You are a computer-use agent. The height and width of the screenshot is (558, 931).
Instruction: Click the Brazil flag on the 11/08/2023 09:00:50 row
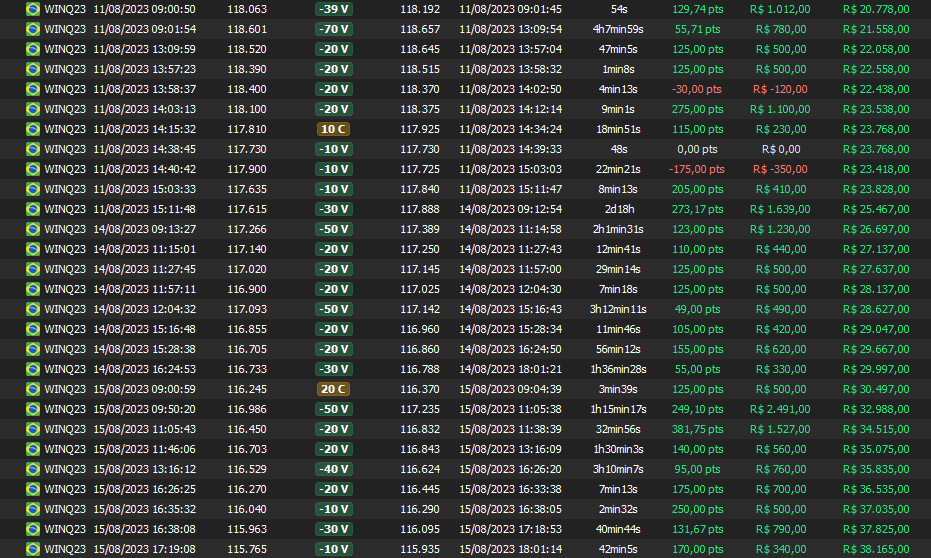(x=33, y=9)
